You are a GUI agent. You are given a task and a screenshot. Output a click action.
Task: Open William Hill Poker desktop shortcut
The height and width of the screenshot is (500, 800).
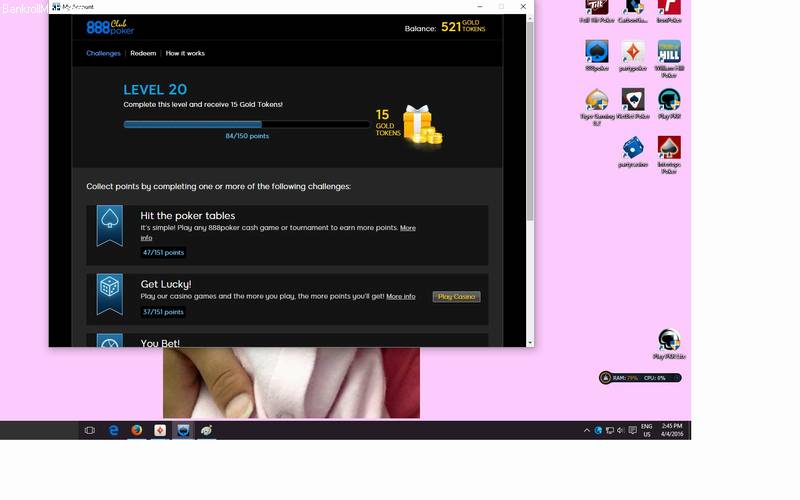669,59
